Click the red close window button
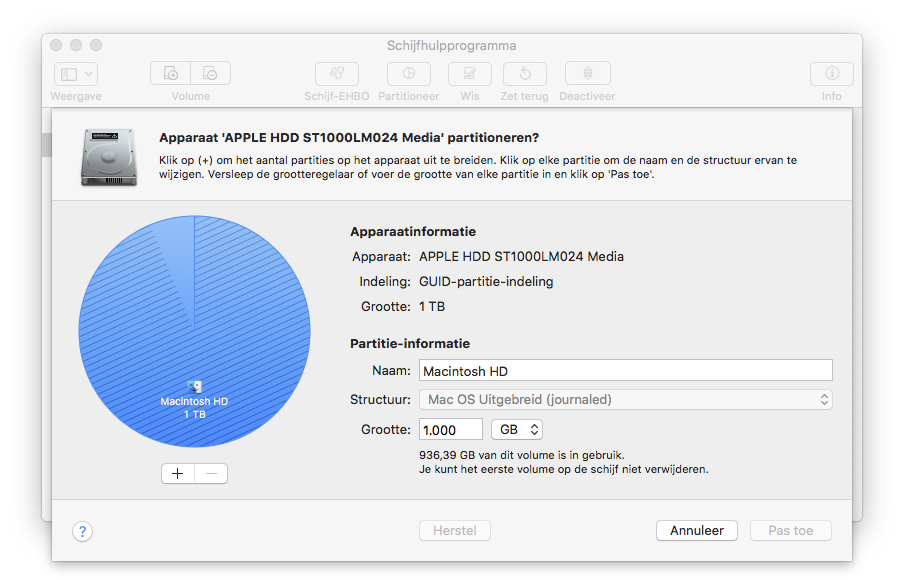 [56, 45]
